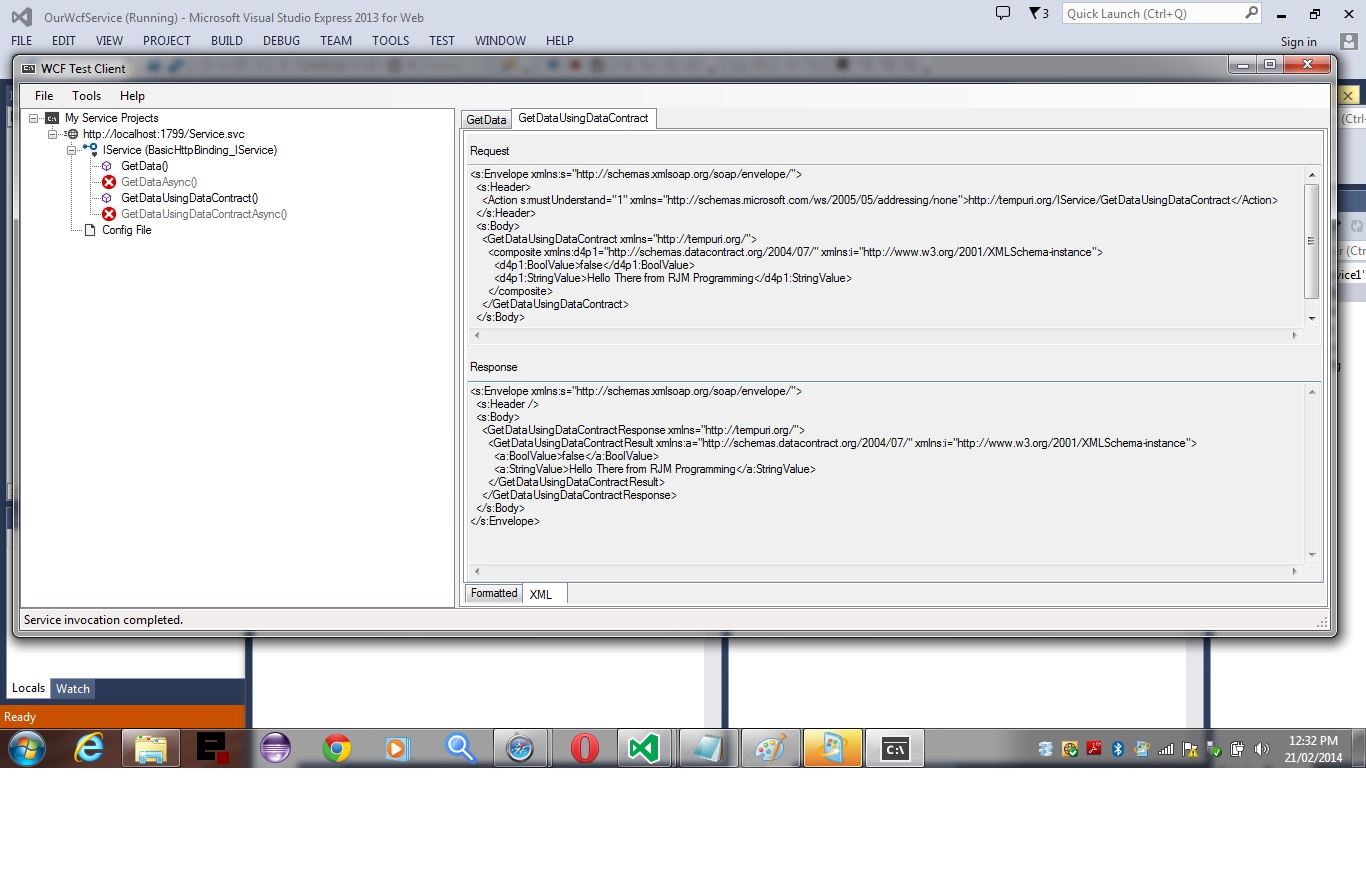Click the Quick Launch search box
1366x888 pixels.
(x=1162, y=13)
